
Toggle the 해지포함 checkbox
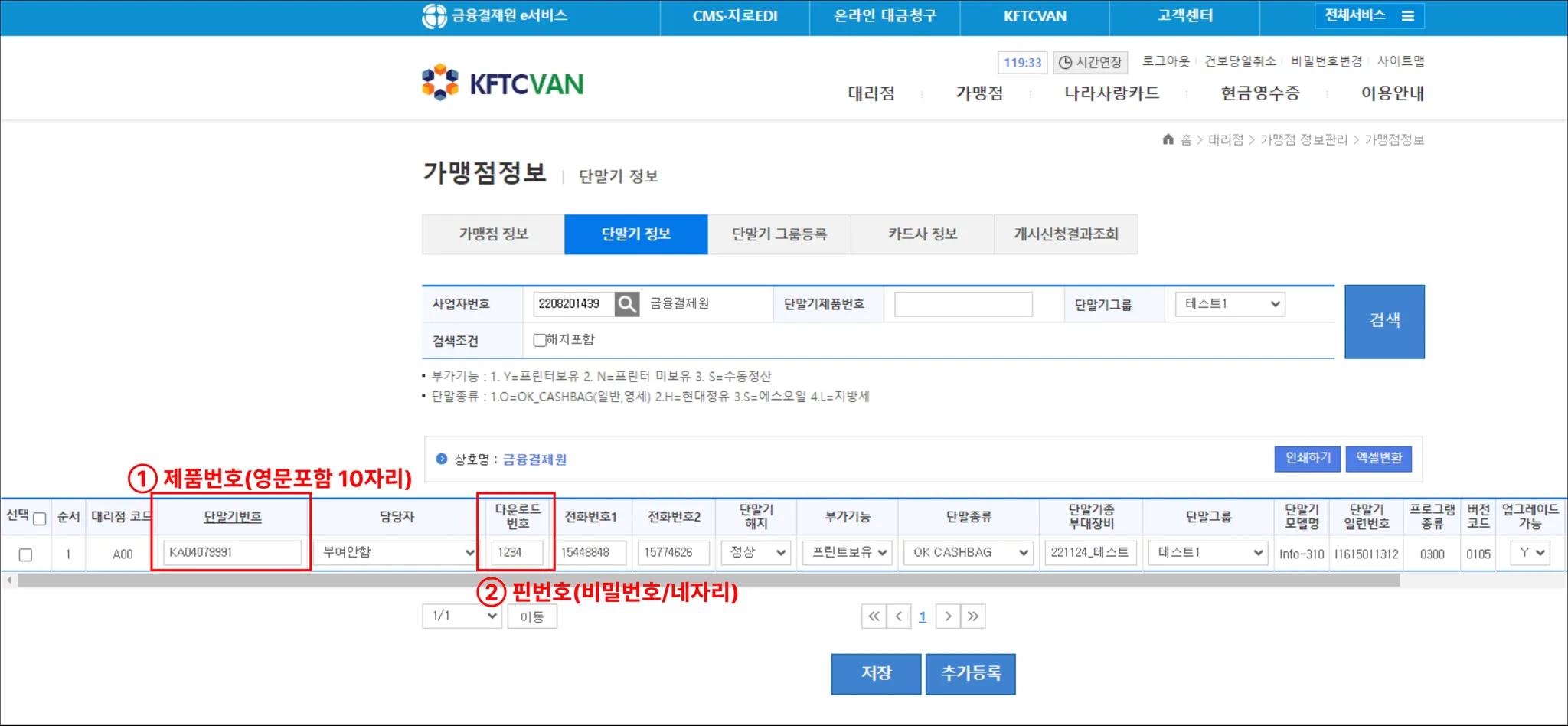(x=540, y=340)
